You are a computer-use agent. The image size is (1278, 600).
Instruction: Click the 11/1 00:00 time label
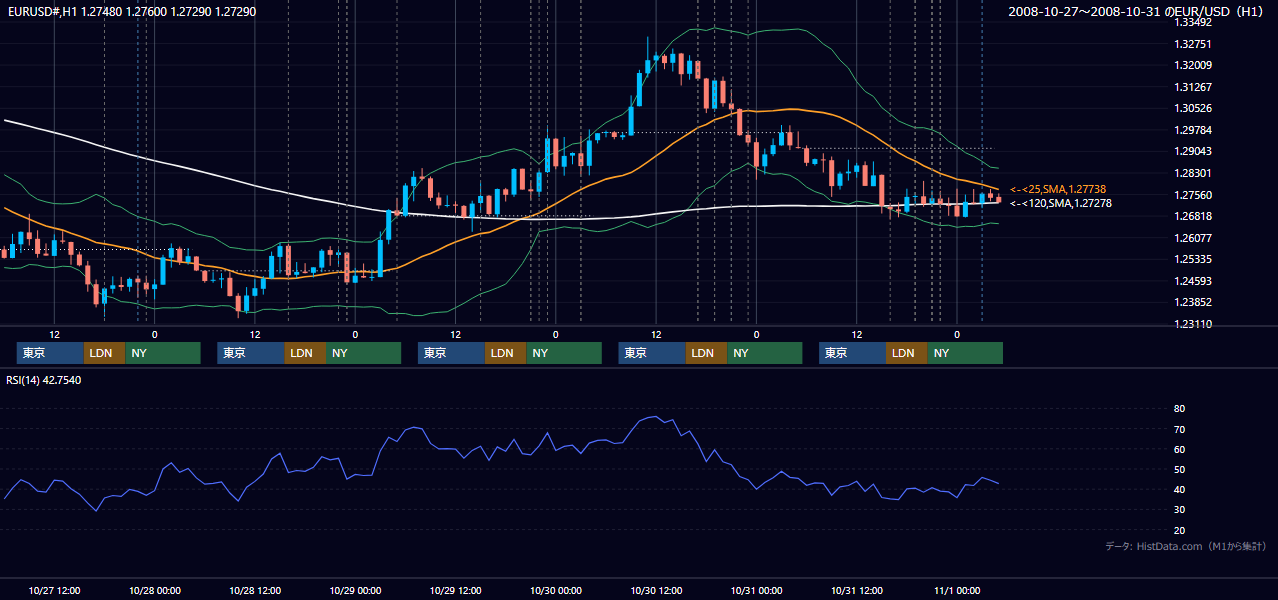pyautogui.click(x=957, y=590)
